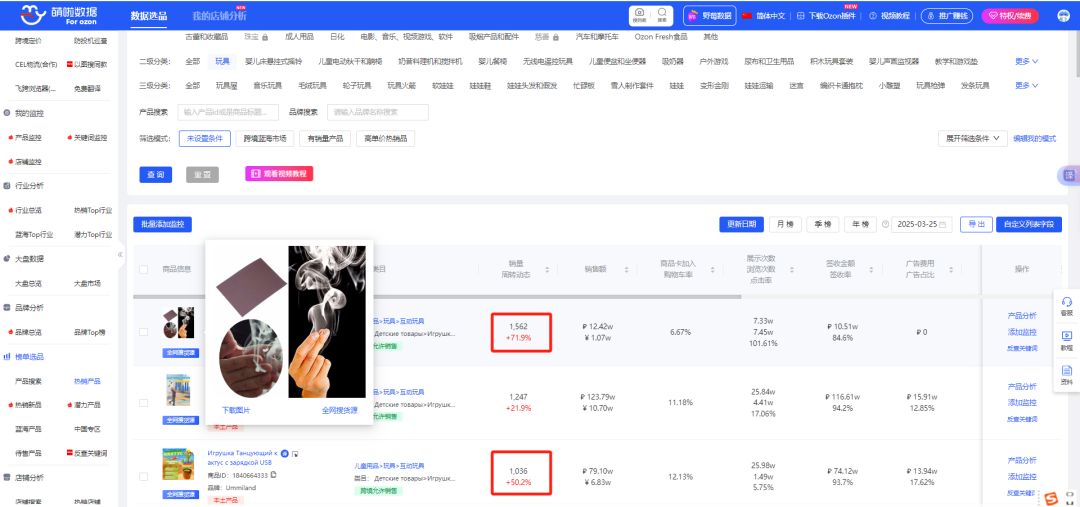
Task: Click the 查询 search button
Action: [x=156, y=174]
